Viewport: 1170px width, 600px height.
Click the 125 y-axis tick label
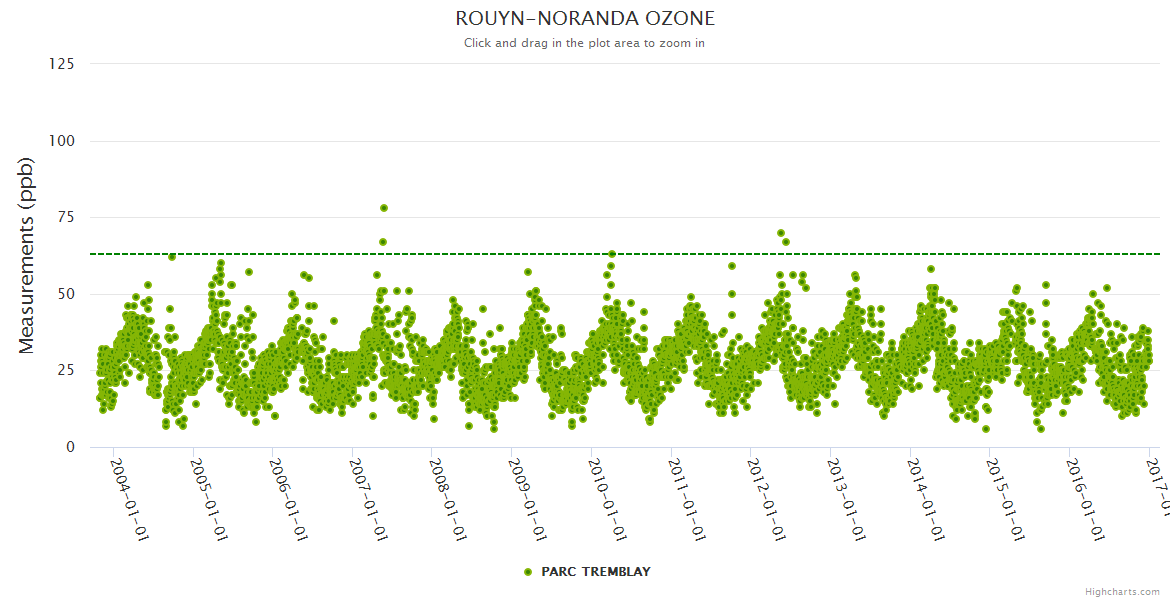[x=61, y=64]
